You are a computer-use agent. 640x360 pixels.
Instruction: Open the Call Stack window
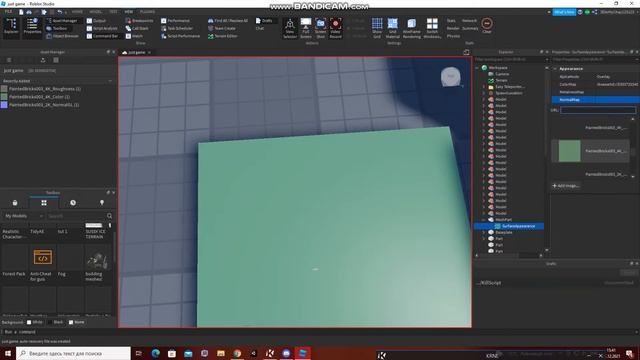pos(137,28)
